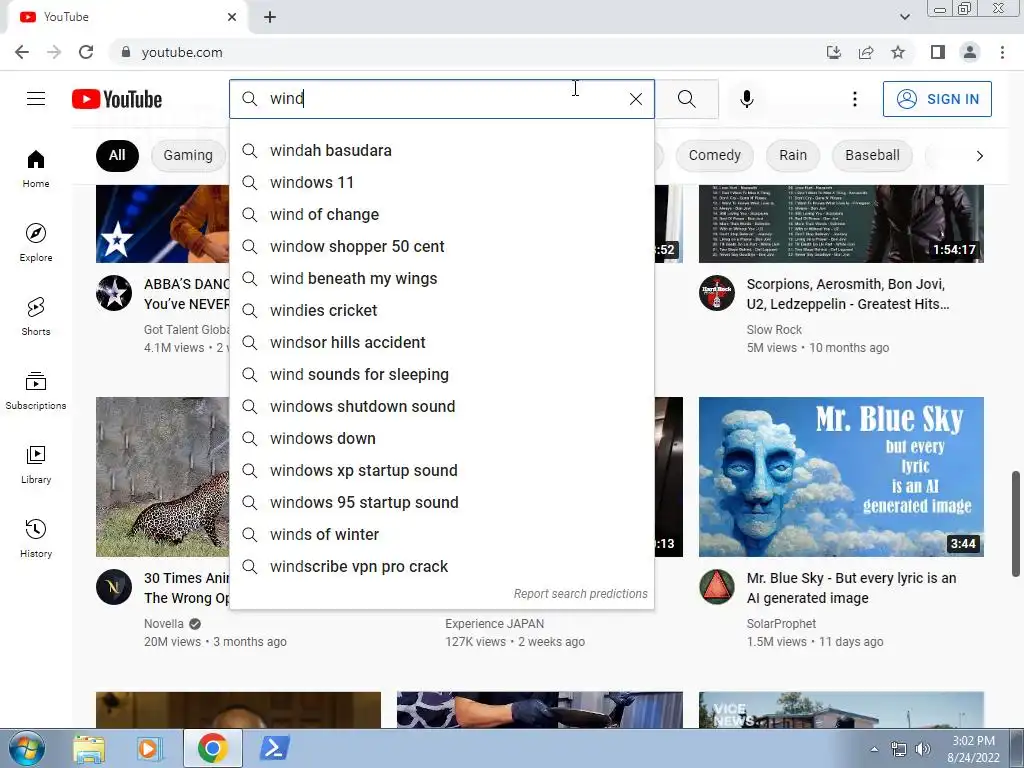The image size is (1024, 768).
Task: Open a new browser tab
Action: click(270, 17)
